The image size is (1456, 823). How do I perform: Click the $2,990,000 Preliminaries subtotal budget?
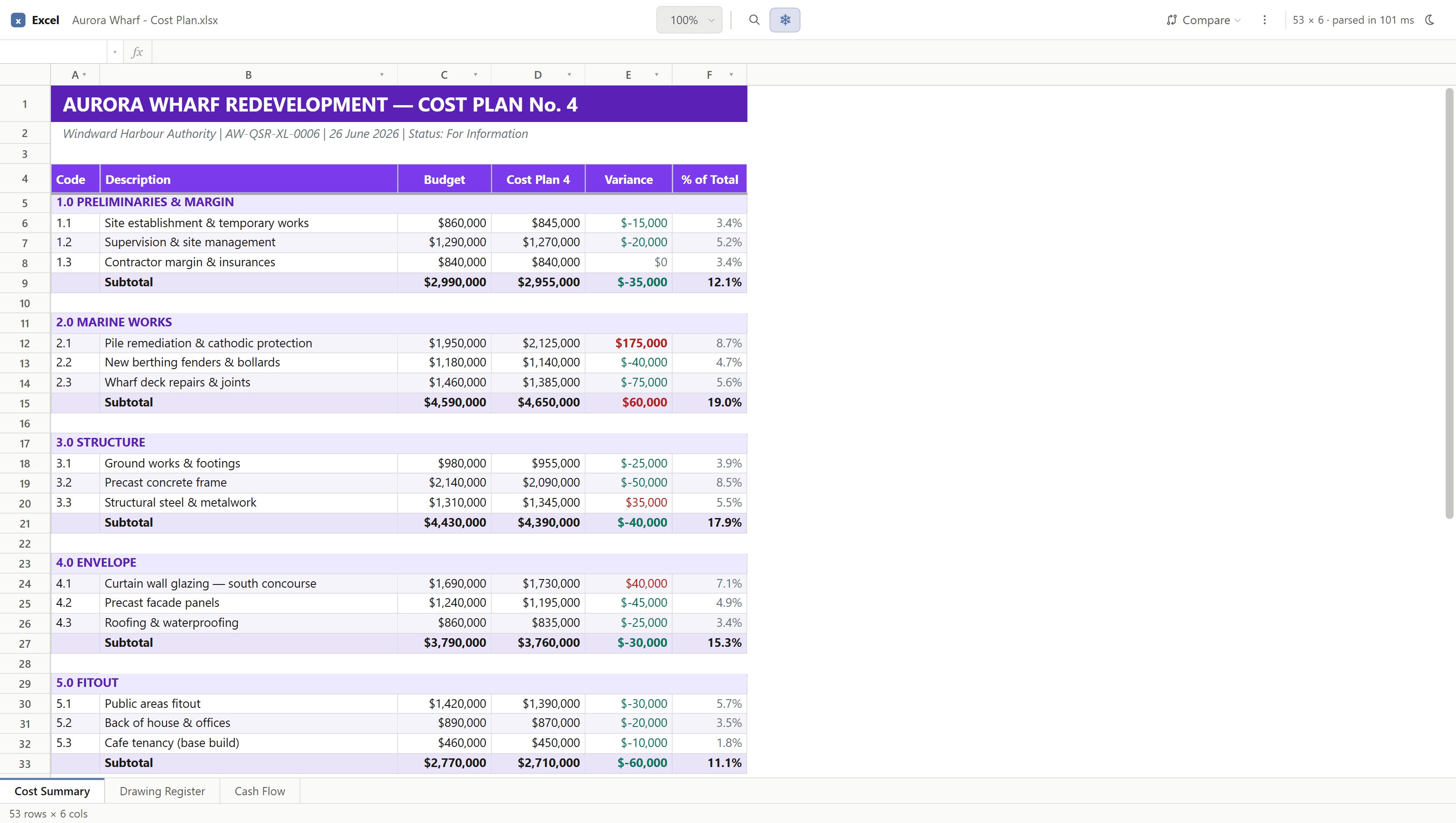click(444, 282)
